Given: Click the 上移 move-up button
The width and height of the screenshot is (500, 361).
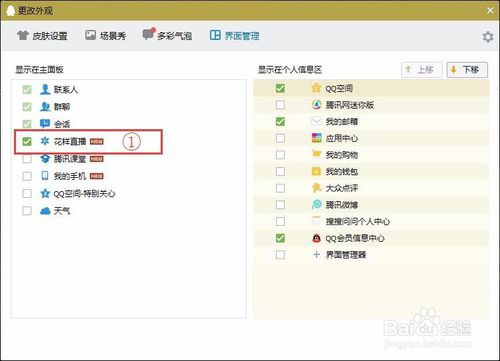Looking at the screenshot, I should (422, 70).
